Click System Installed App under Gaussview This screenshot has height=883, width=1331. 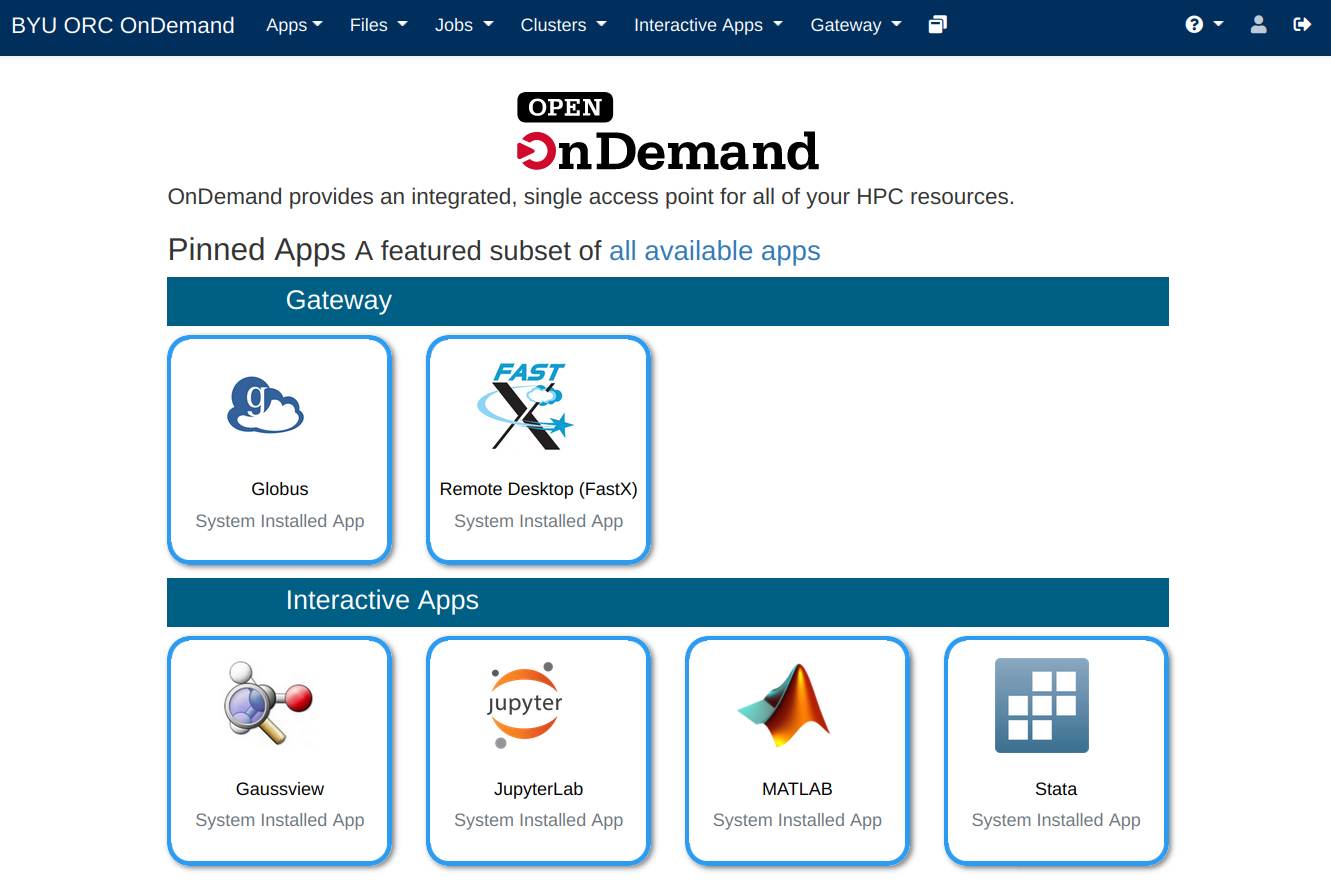click(x=280, y=820)
